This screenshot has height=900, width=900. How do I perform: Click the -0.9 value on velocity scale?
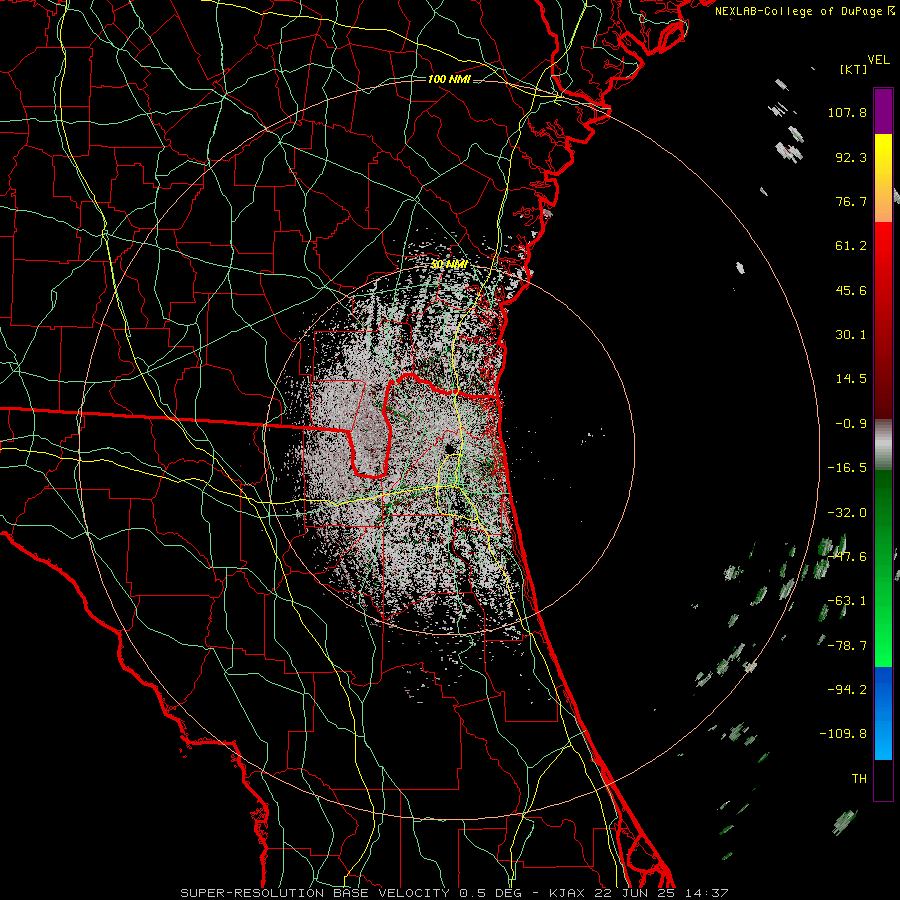851,424
